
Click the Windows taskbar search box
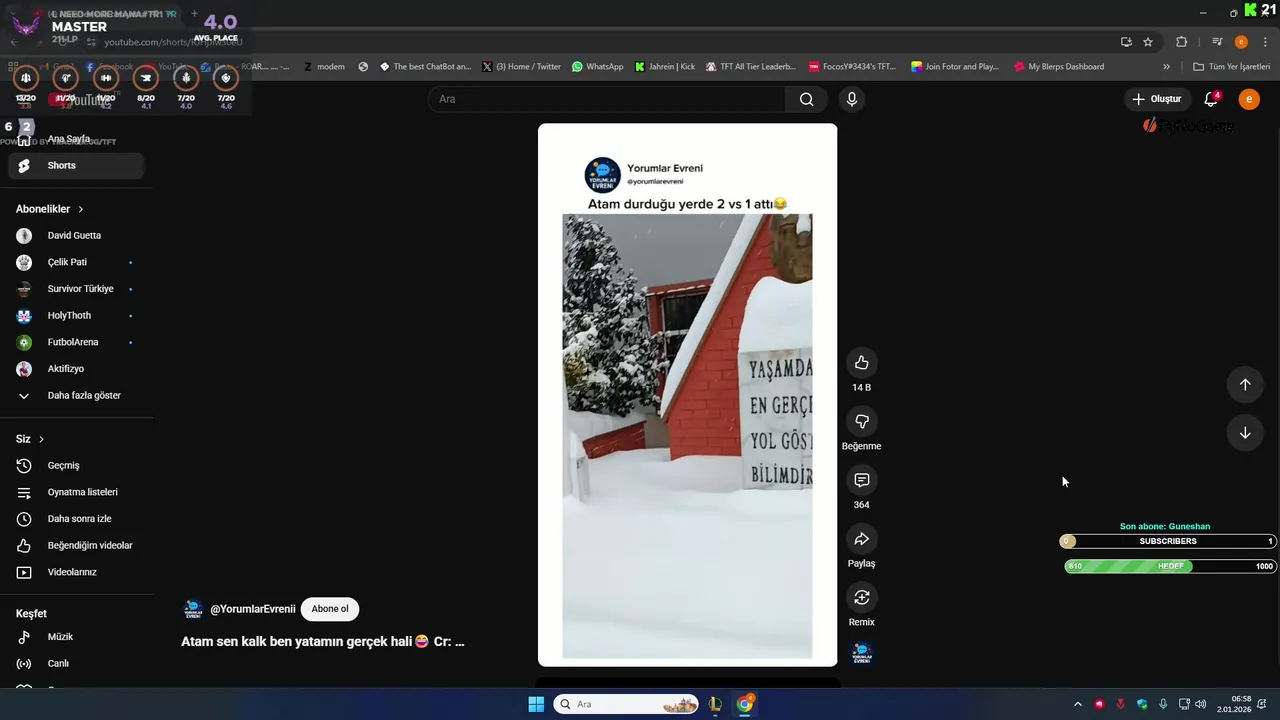pos(626,704)
